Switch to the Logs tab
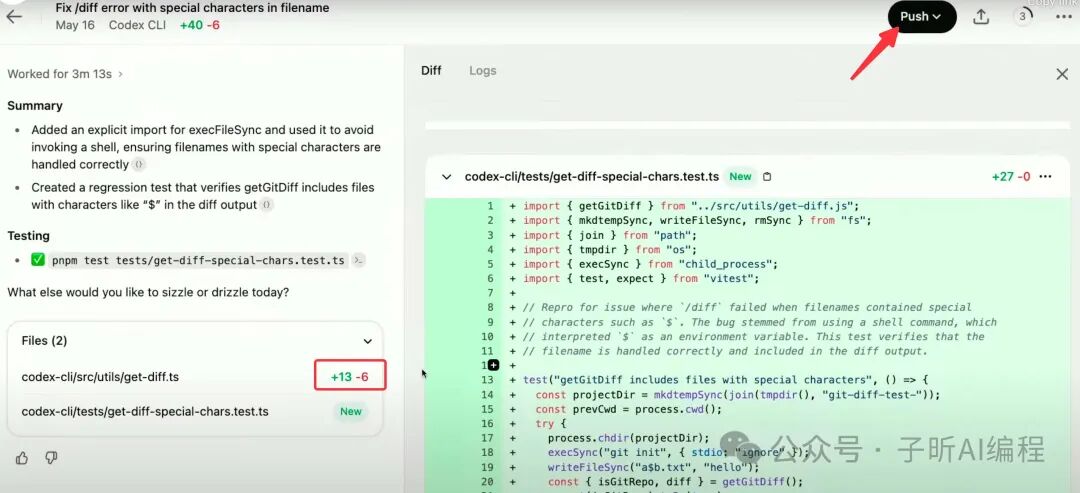This screenshot has height=493, width=1080. tap(482, 71)
